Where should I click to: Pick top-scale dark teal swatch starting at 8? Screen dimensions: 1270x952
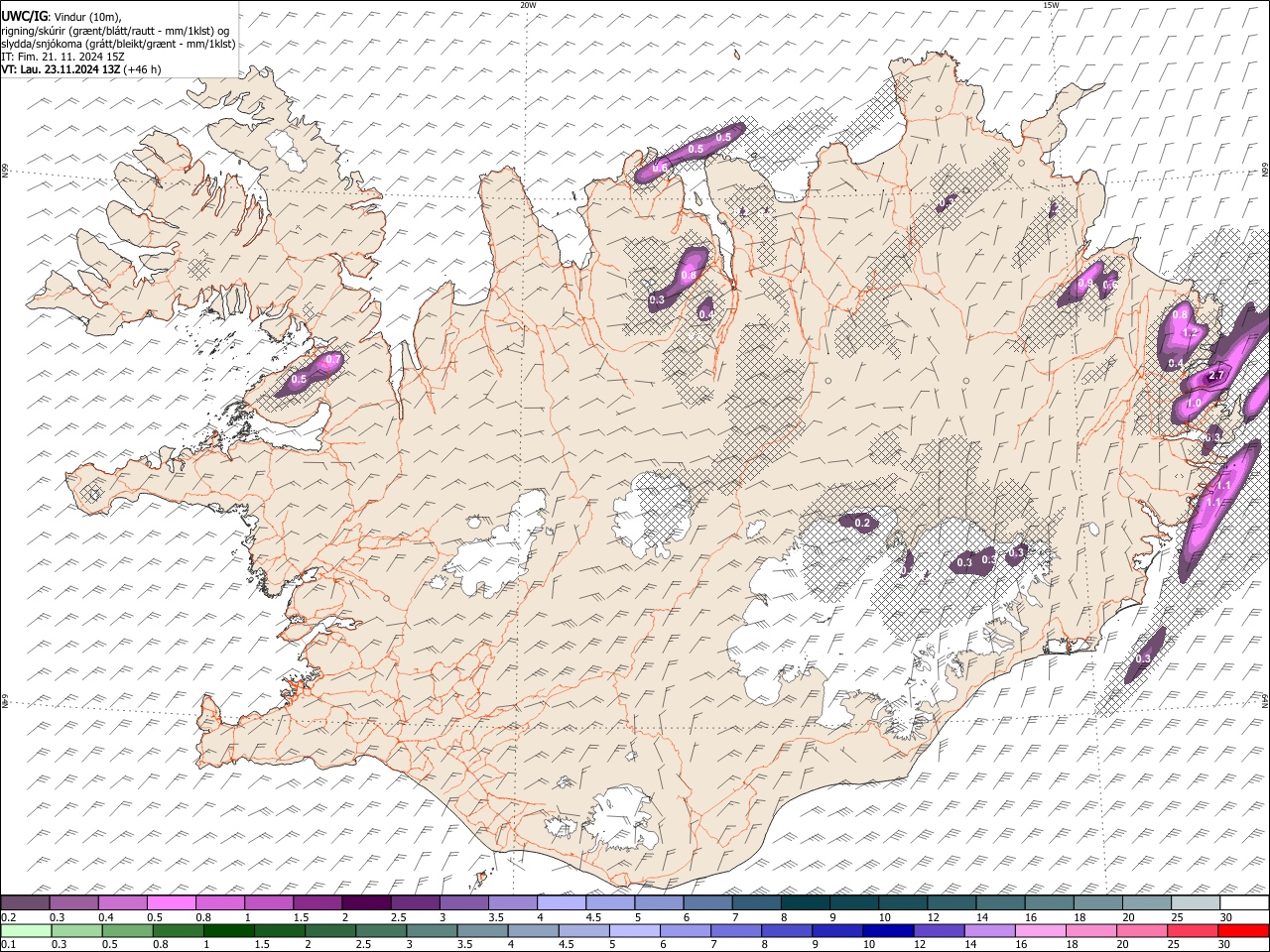point(805,902)
